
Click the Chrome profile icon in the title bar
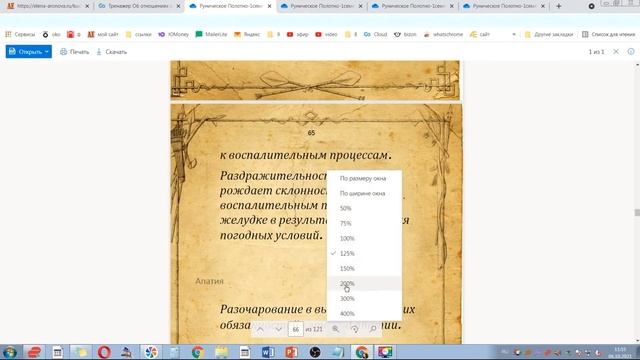pos(591,6)
